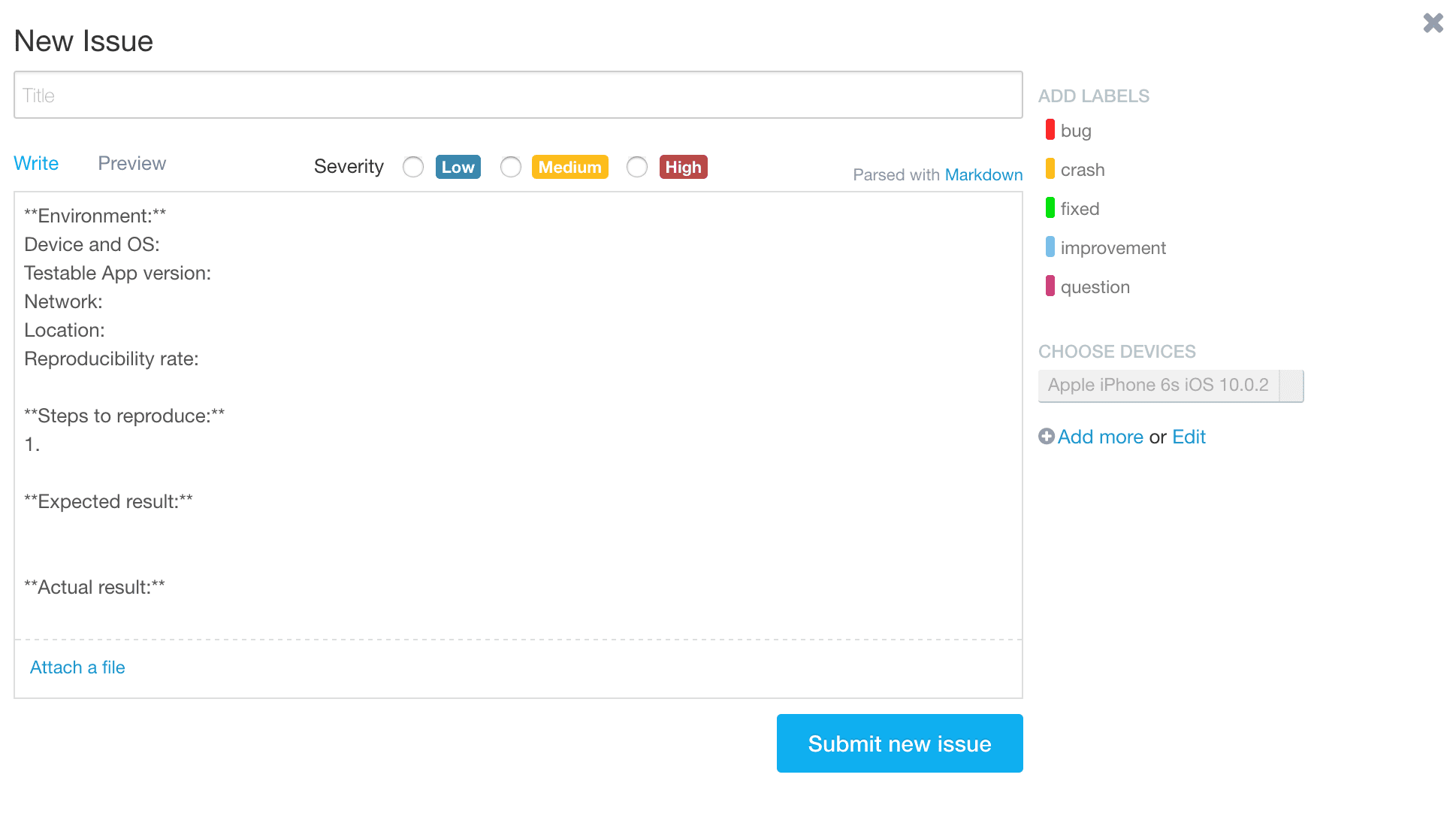This screenshot has width=1456, height=829.
Task: Click the red bug label icon
Action: 1049,130
